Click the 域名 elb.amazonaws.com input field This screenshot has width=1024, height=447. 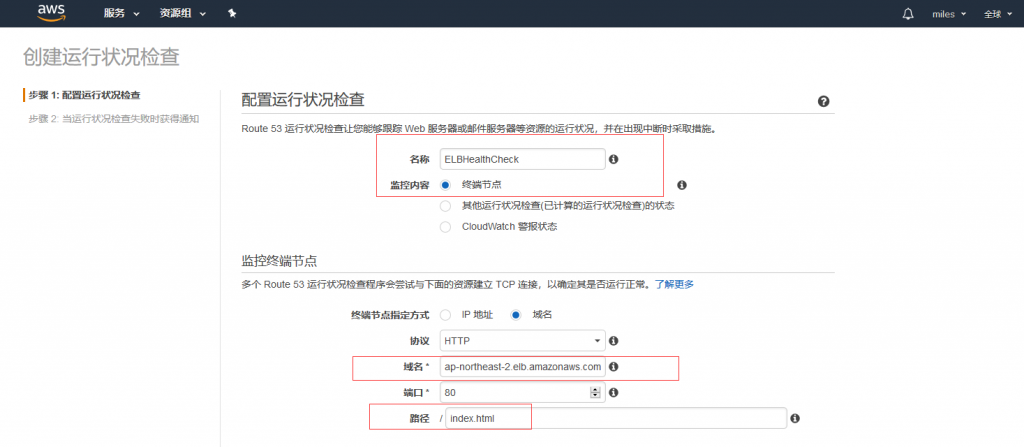(x=522, y=367)
